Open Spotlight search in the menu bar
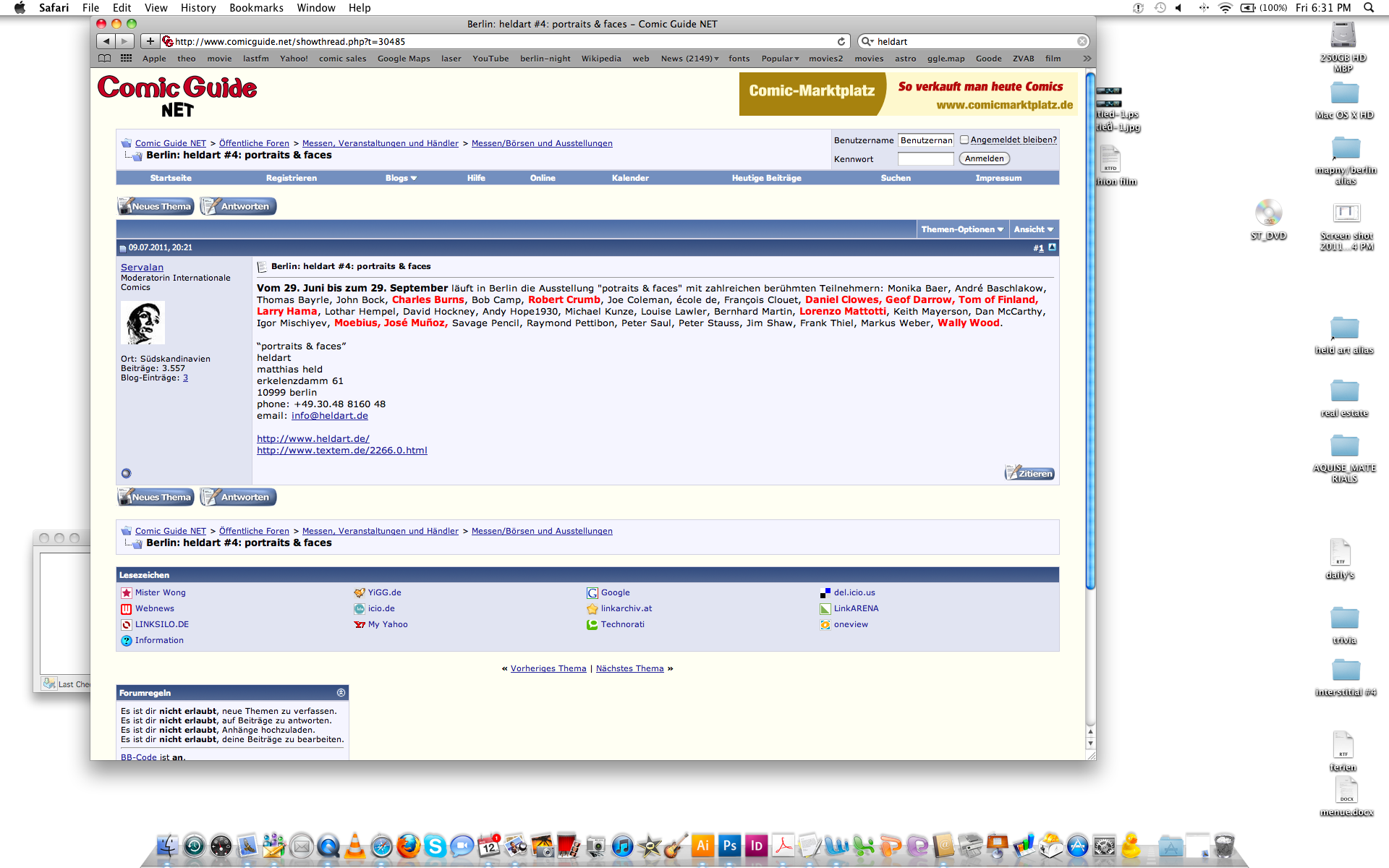This screenshot has width=1389, height=868. [x=1369, y=8]
